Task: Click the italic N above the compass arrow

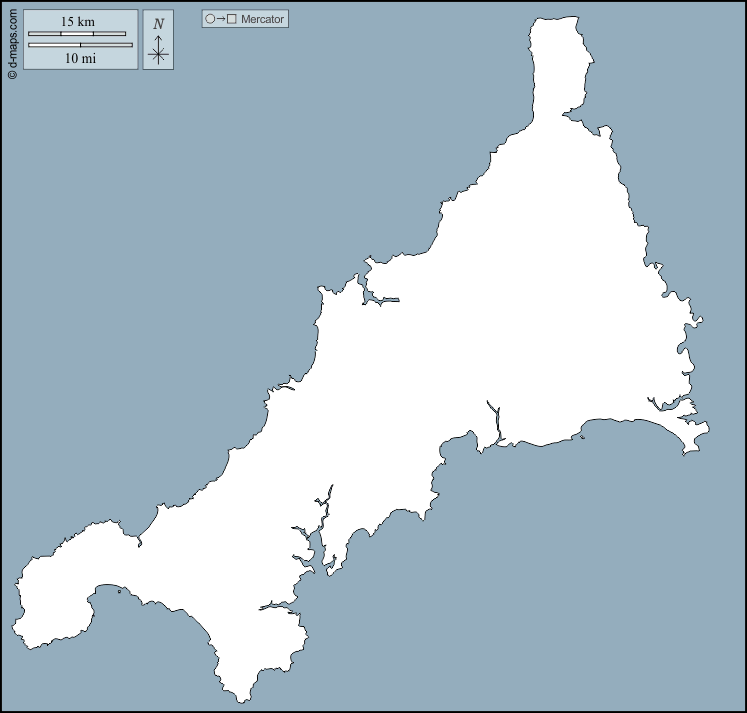Action: tap(158, 24)
